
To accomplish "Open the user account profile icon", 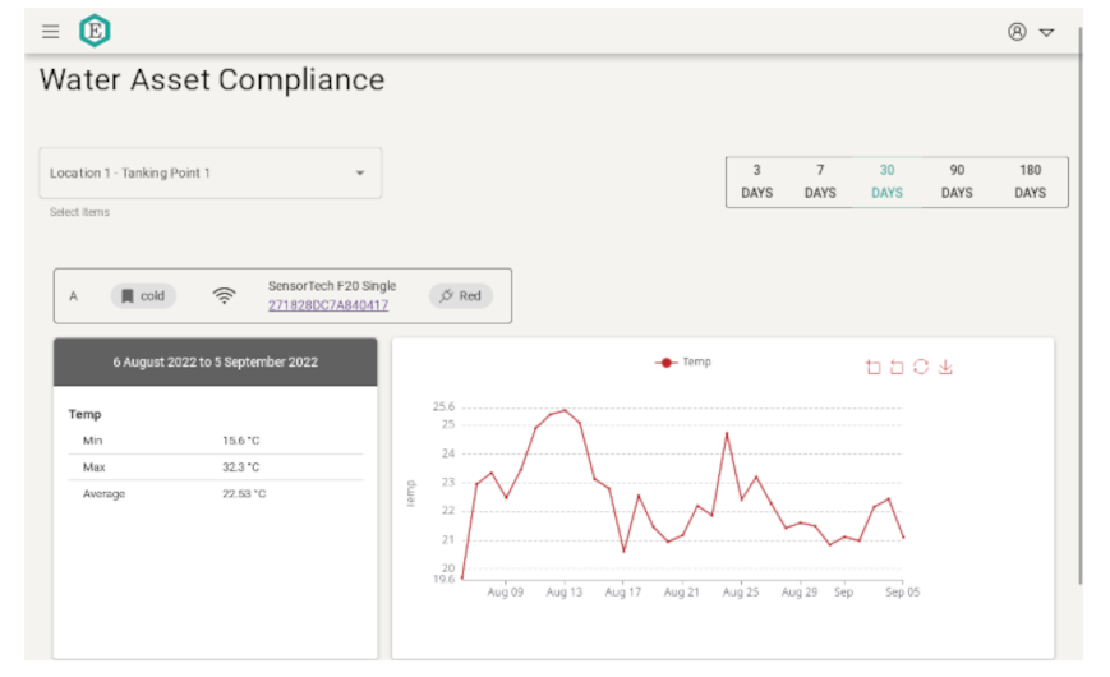I will [1016, 32].
